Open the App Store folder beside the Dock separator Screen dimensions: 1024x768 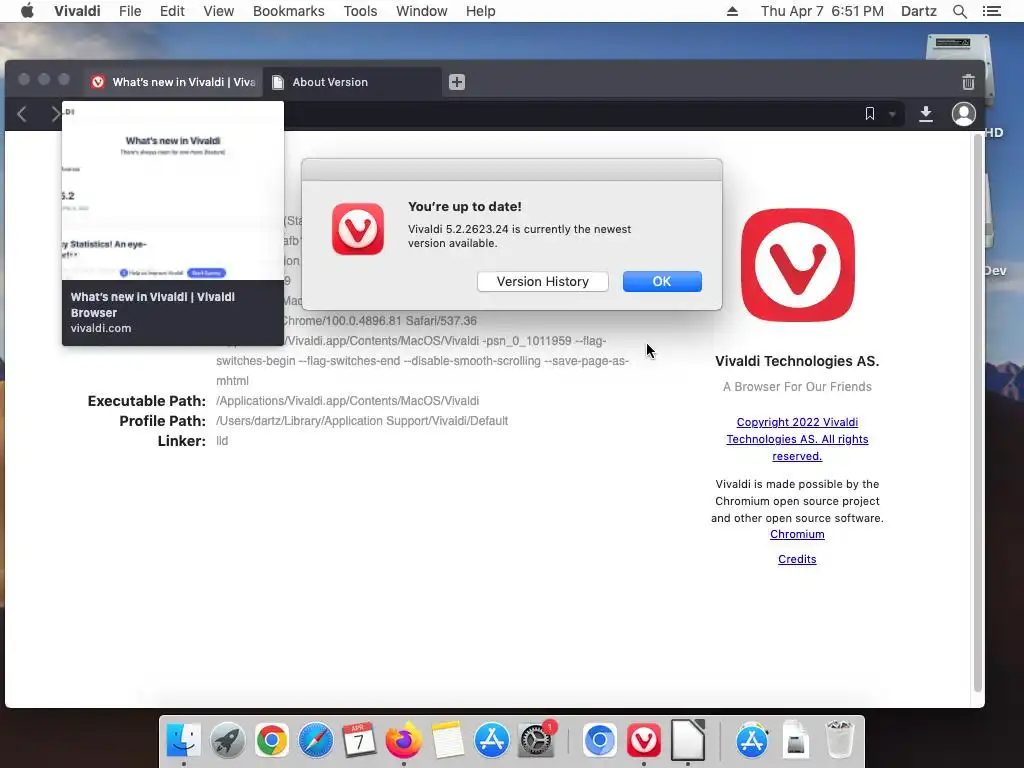click(x=752, y=741)
